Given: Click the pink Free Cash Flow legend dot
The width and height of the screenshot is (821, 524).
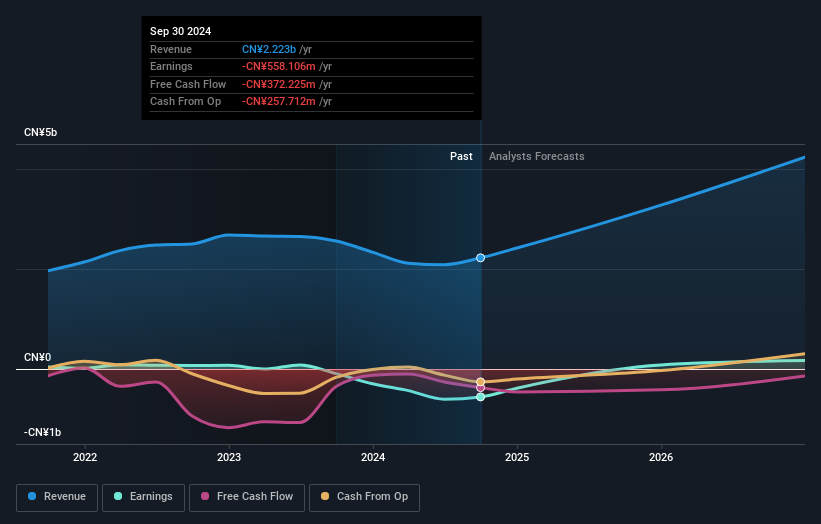Looking at the screenshot, I should point(205,496).
